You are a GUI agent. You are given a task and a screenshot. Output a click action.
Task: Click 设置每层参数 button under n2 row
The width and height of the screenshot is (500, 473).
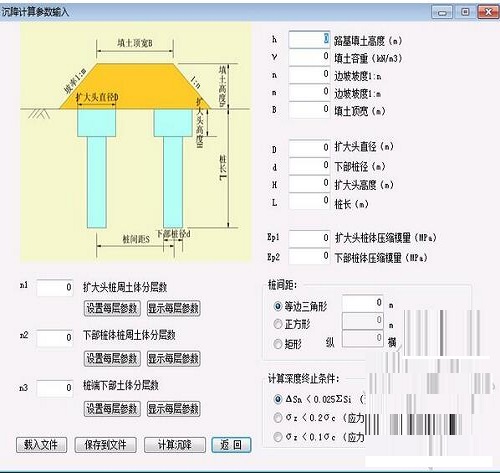click(x=112, y=358)
